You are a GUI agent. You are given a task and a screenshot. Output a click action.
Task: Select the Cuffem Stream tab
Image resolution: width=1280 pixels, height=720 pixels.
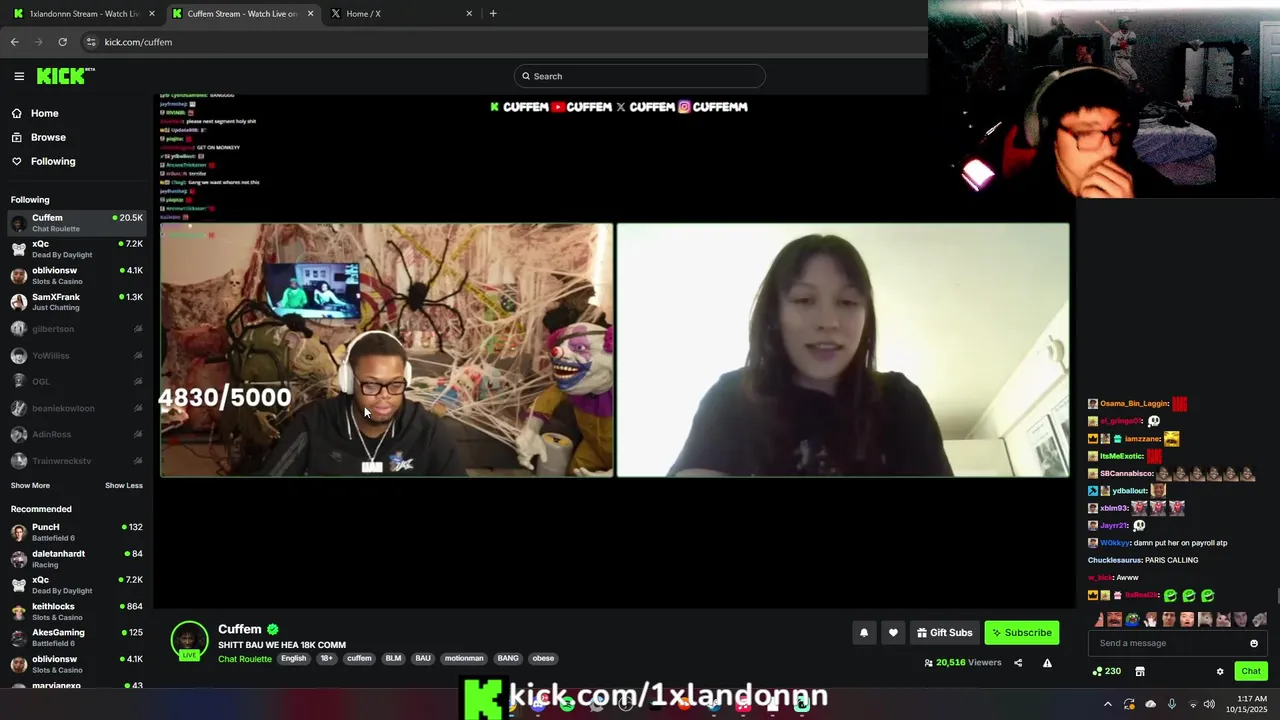(x=242, y=14)
